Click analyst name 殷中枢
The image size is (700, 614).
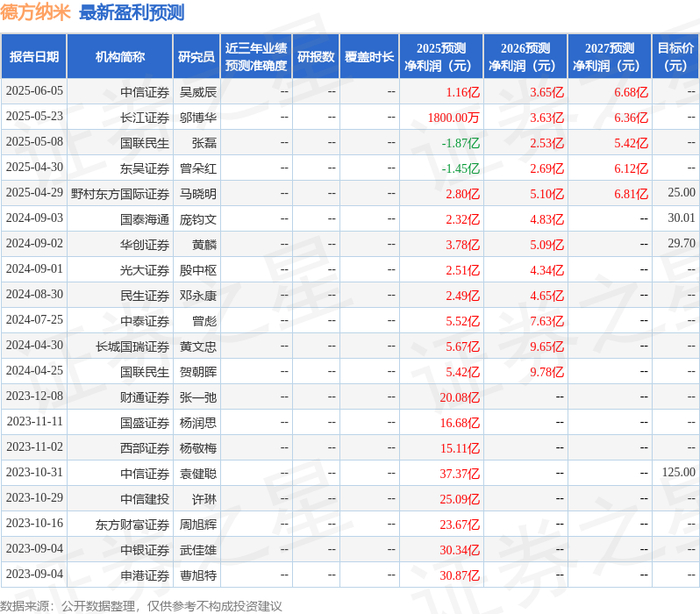[x=198, y=271]
